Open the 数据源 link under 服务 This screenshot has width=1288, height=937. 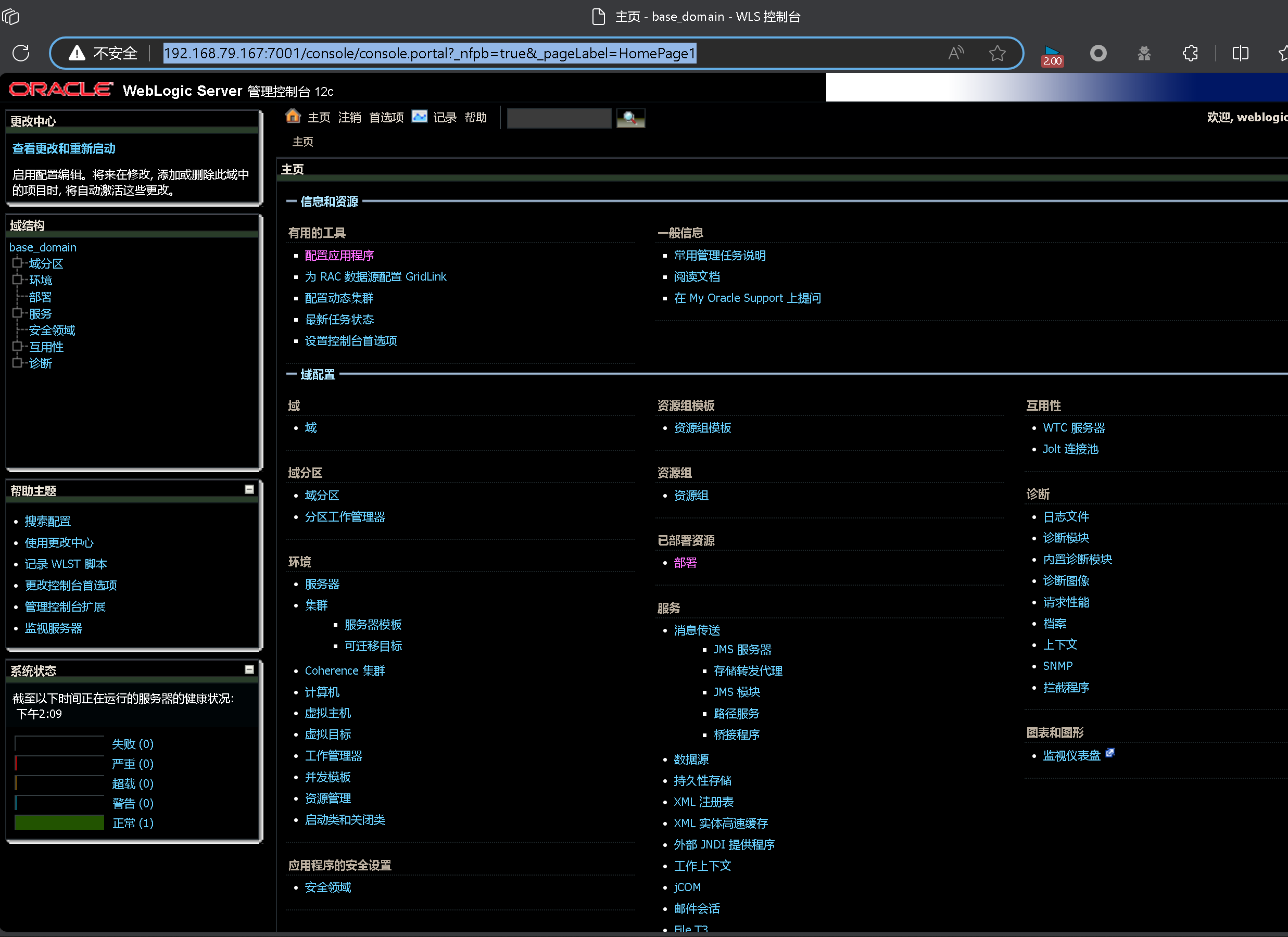(691, 759)
